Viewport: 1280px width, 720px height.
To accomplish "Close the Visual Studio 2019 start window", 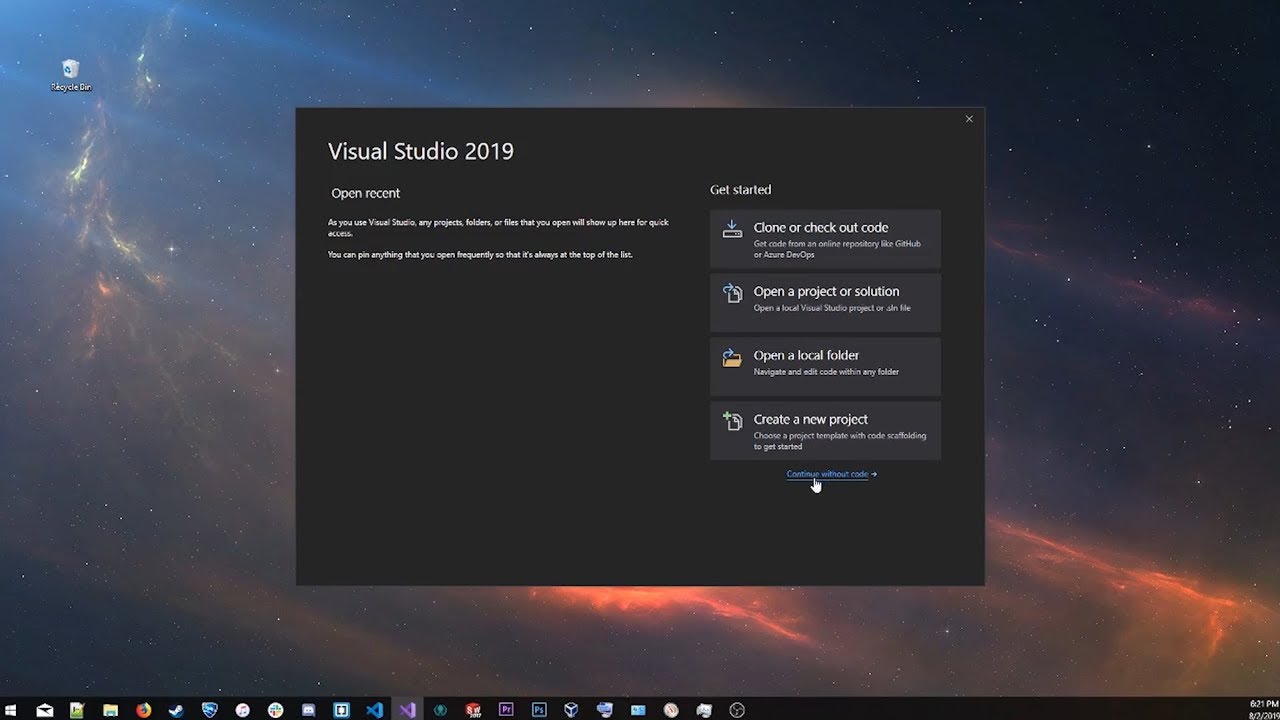I will pyautogui.click(x=969, y=119).
